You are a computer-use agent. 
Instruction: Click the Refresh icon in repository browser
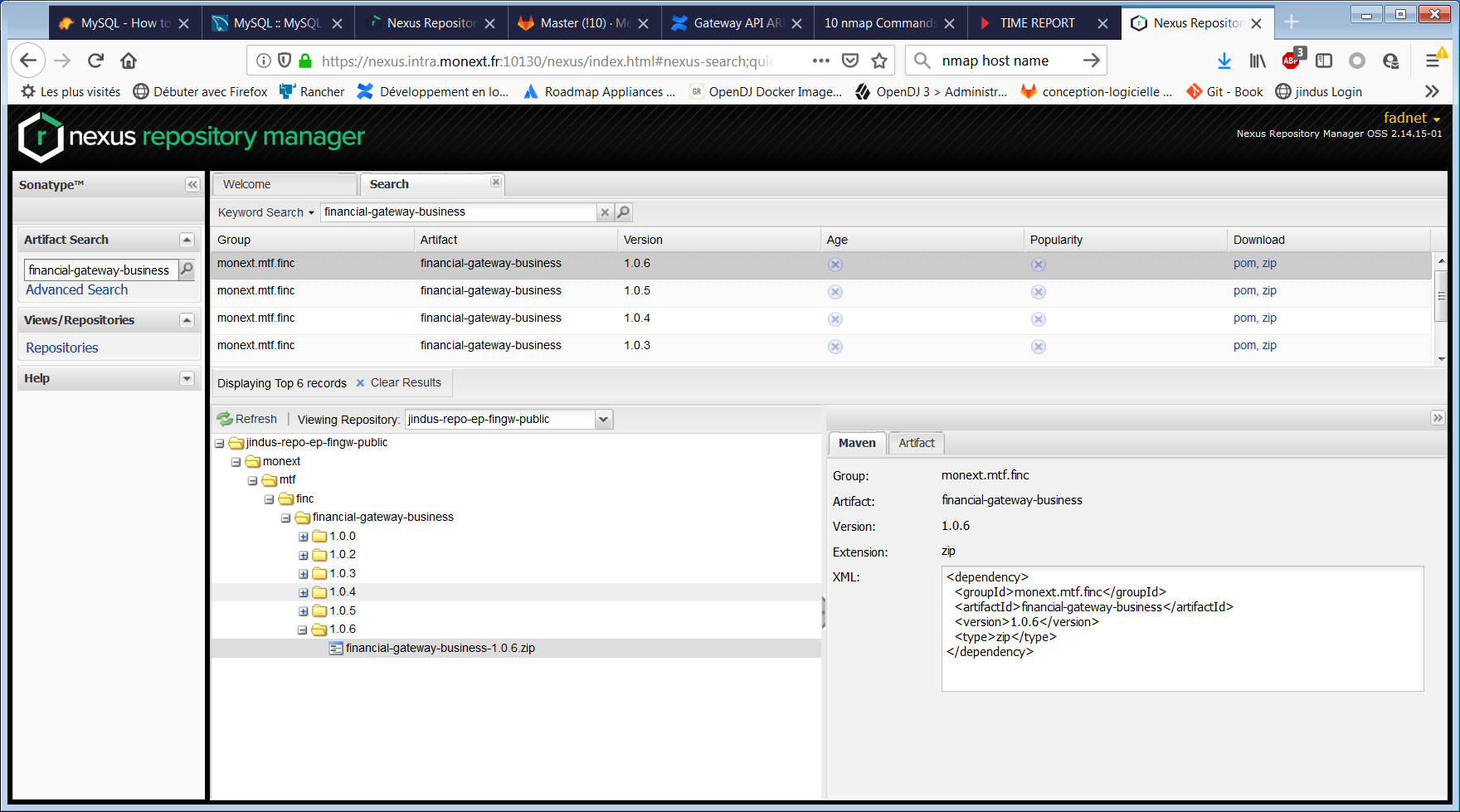coord(225,420)
